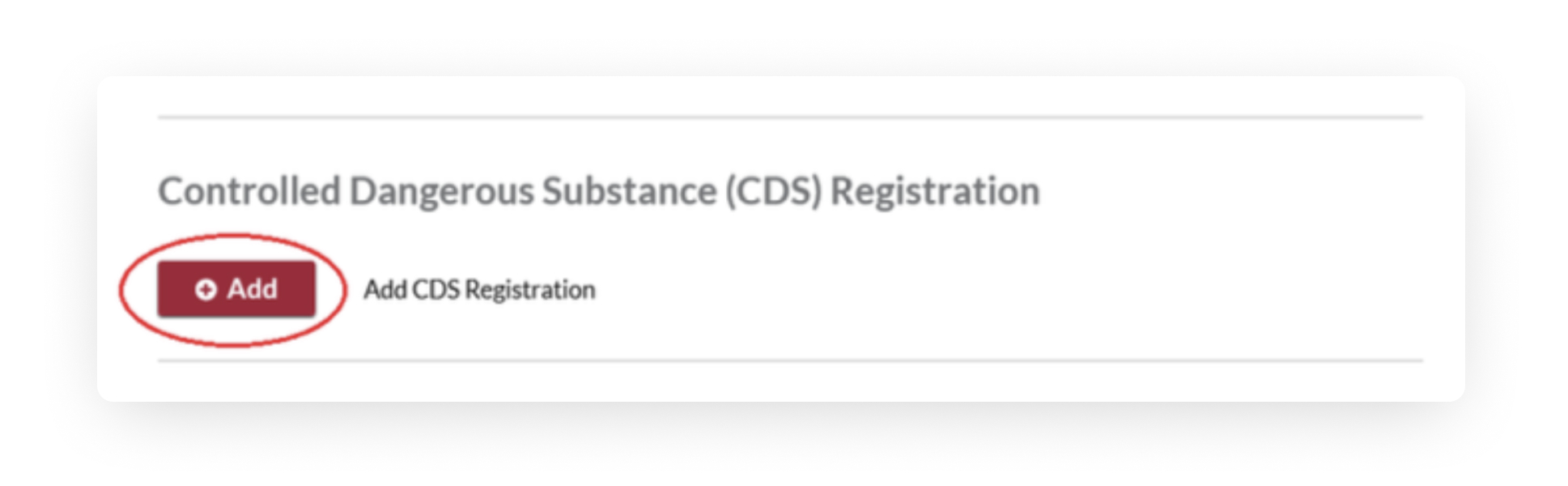Viewport: 1568px width, 486px height.
Task: Click the plus icon inside Add button
Action: point(206,289)
